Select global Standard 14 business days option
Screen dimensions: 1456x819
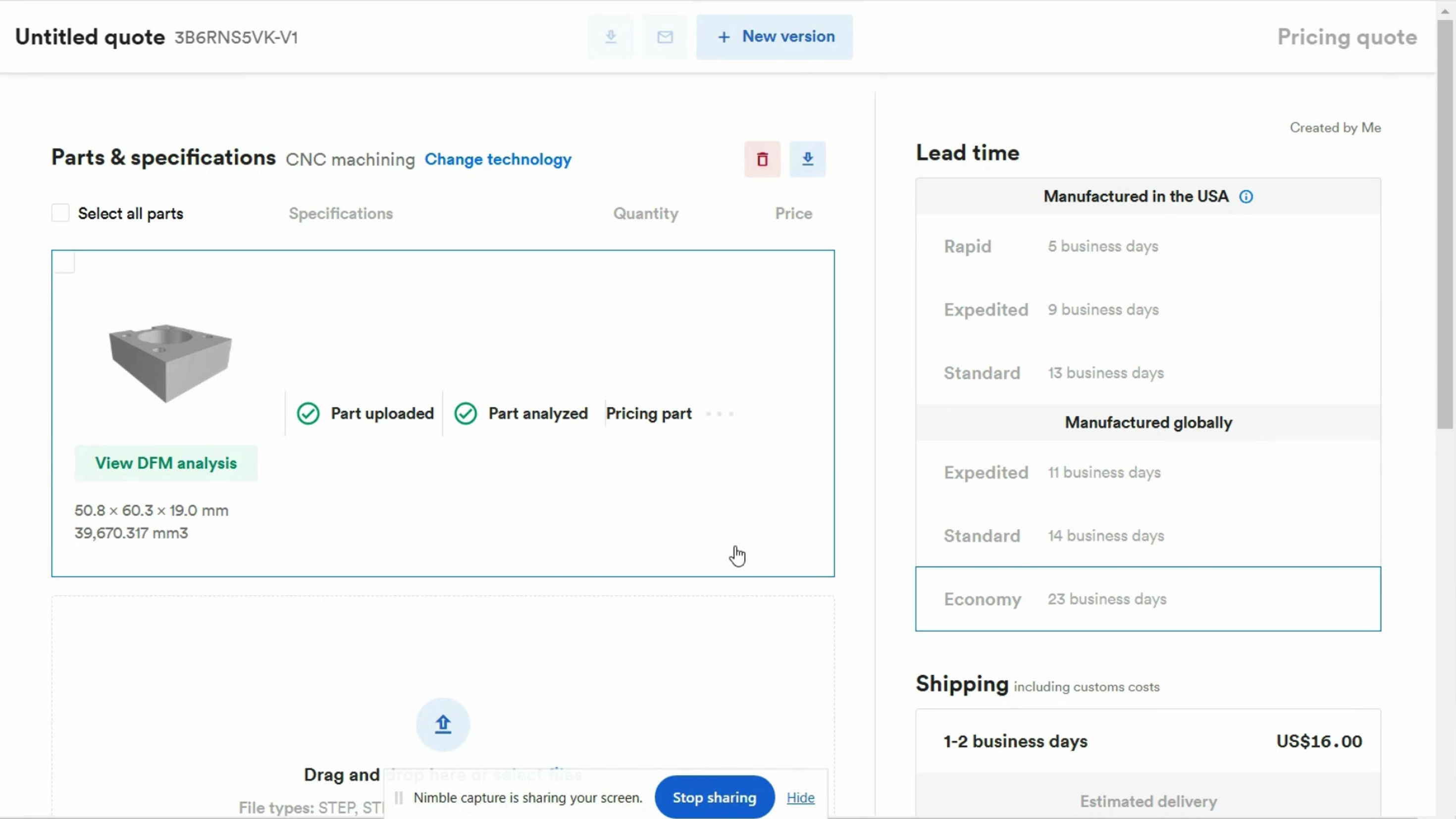(x=1148, y=536)
